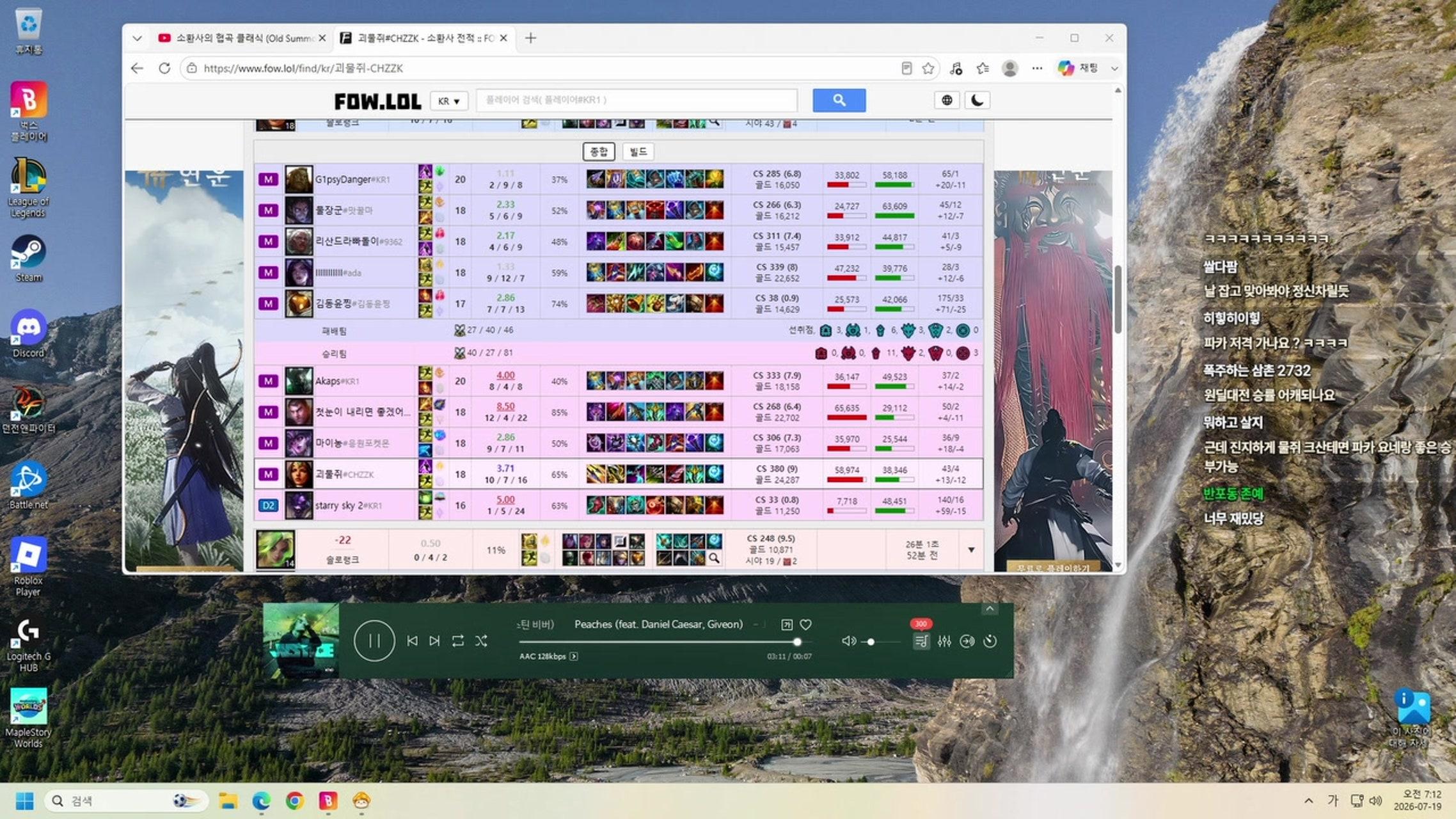Open the browser tab list chevron
This screenshot has width=1456, height=819.
[x=137, y=38]
